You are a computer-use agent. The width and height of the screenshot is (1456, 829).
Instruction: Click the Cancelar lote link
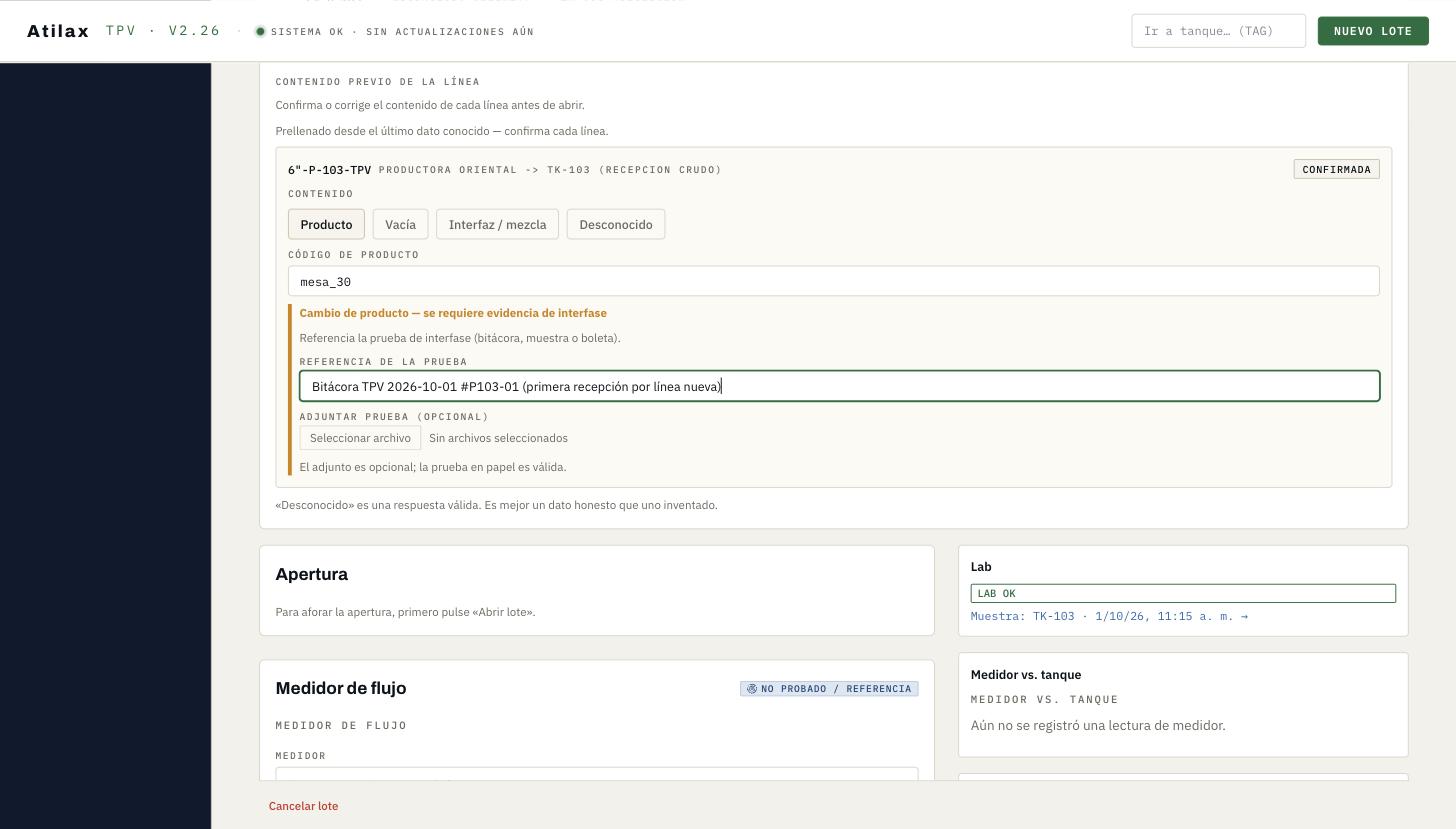[303, 806]
